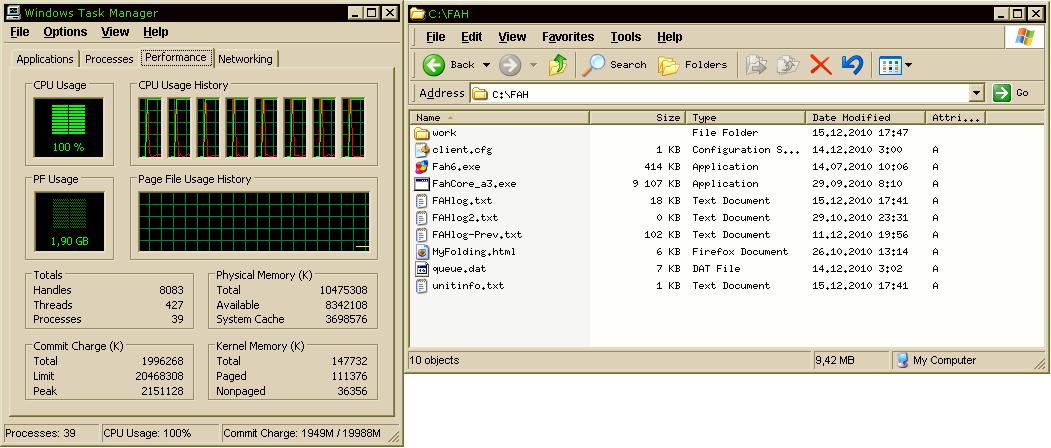Open Explorer Favorites menu

tap(568, 37)
